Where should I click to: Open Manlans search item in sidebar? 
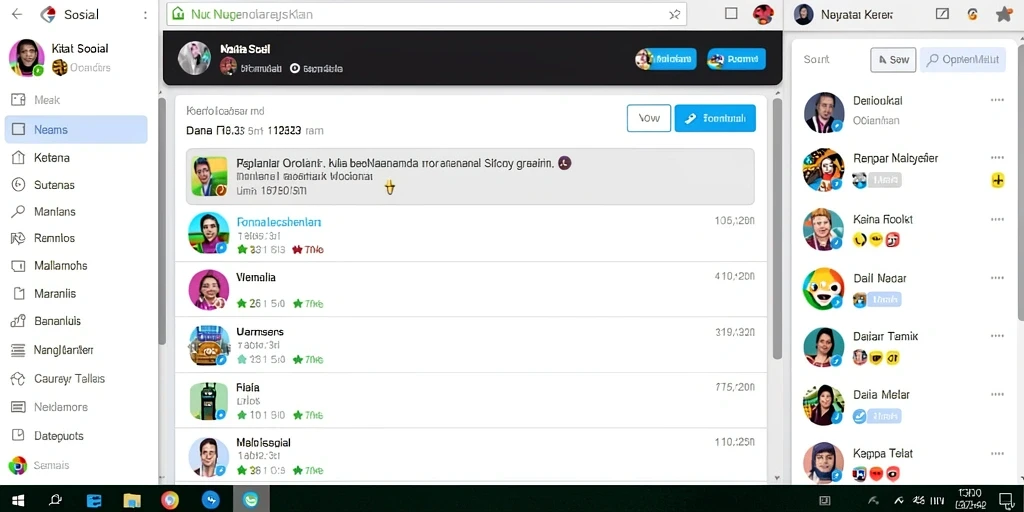point(55,212)
